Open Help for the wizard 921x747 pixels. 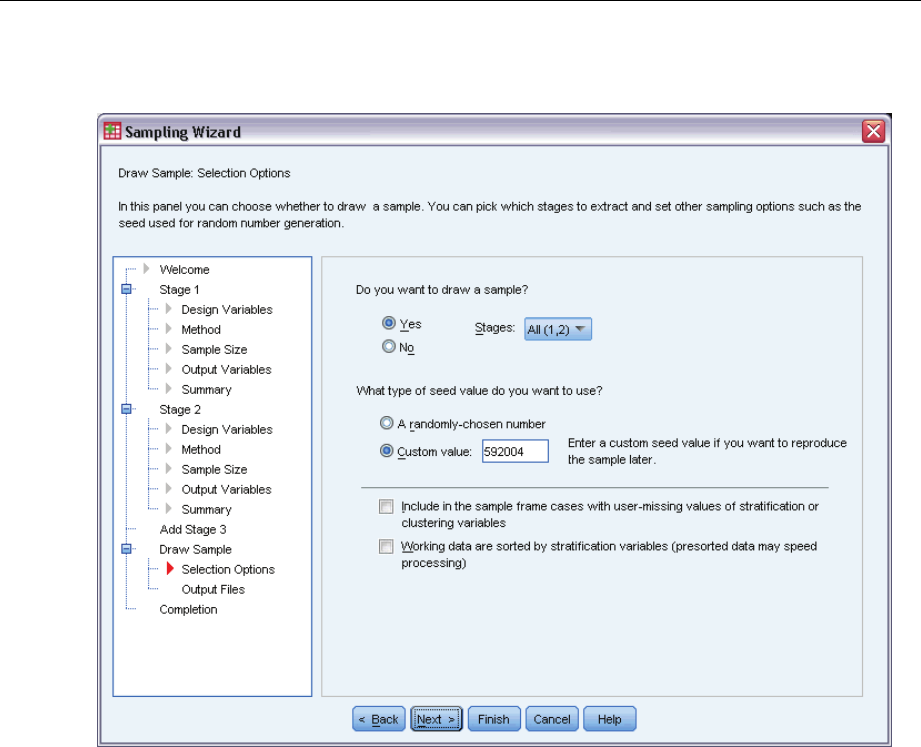[609, 719]
